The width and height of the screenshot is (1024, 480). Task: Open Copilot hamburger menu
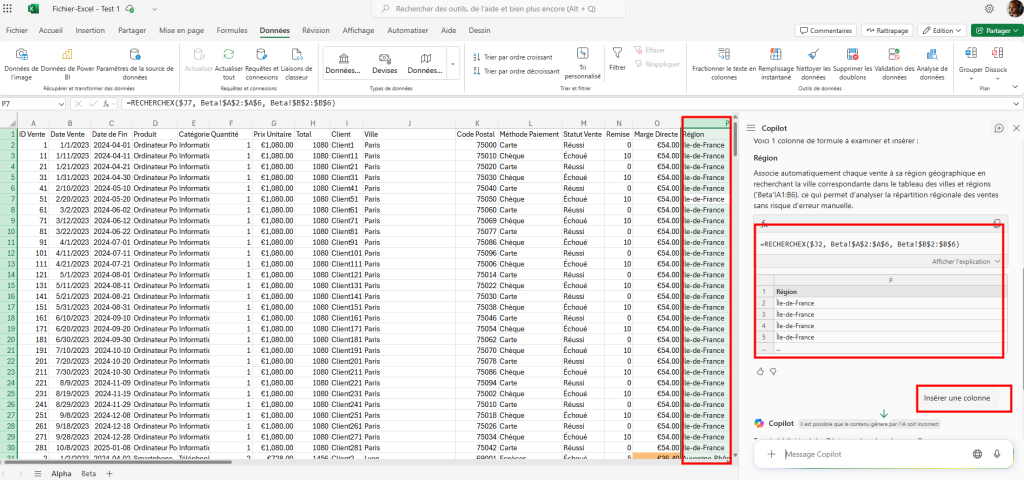coord(751,129)
